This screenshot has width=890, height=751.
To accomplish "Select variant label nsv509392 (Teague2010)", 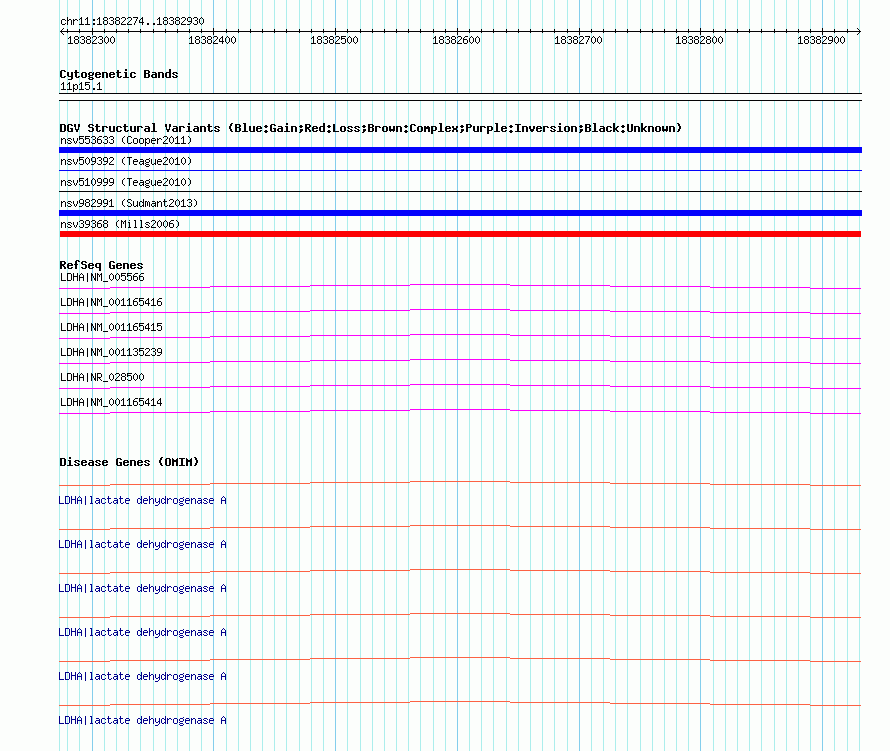I will pyautogui.click(x=126, y=161).
